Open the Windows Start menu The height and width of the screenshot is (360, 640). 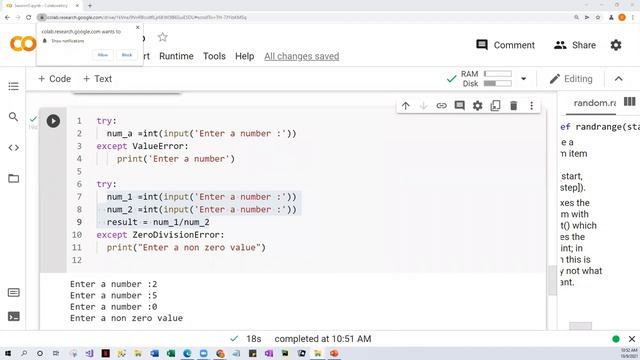coord(8,353)
